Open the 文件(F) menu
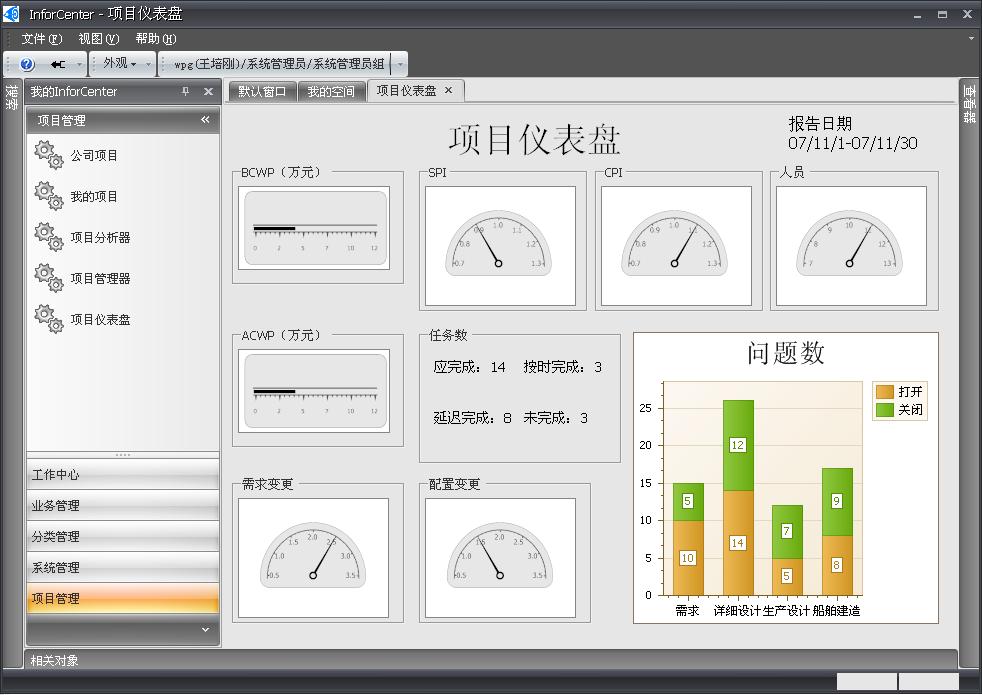 tap(42, 39)
